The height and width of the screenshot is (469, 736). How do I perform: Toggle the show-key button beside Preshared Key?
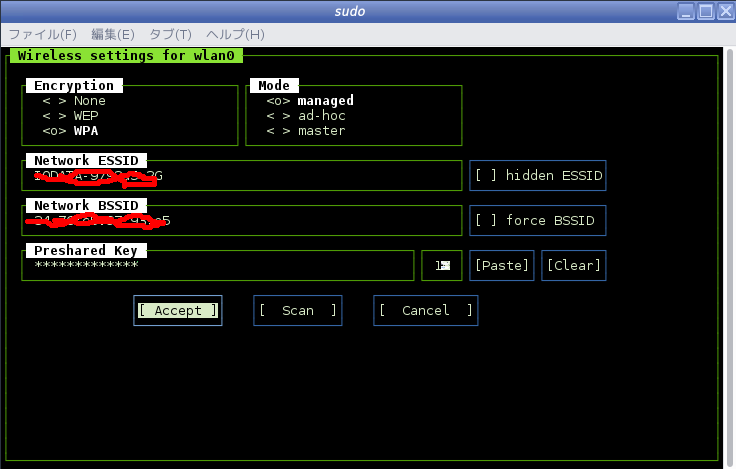click(442, 266)
